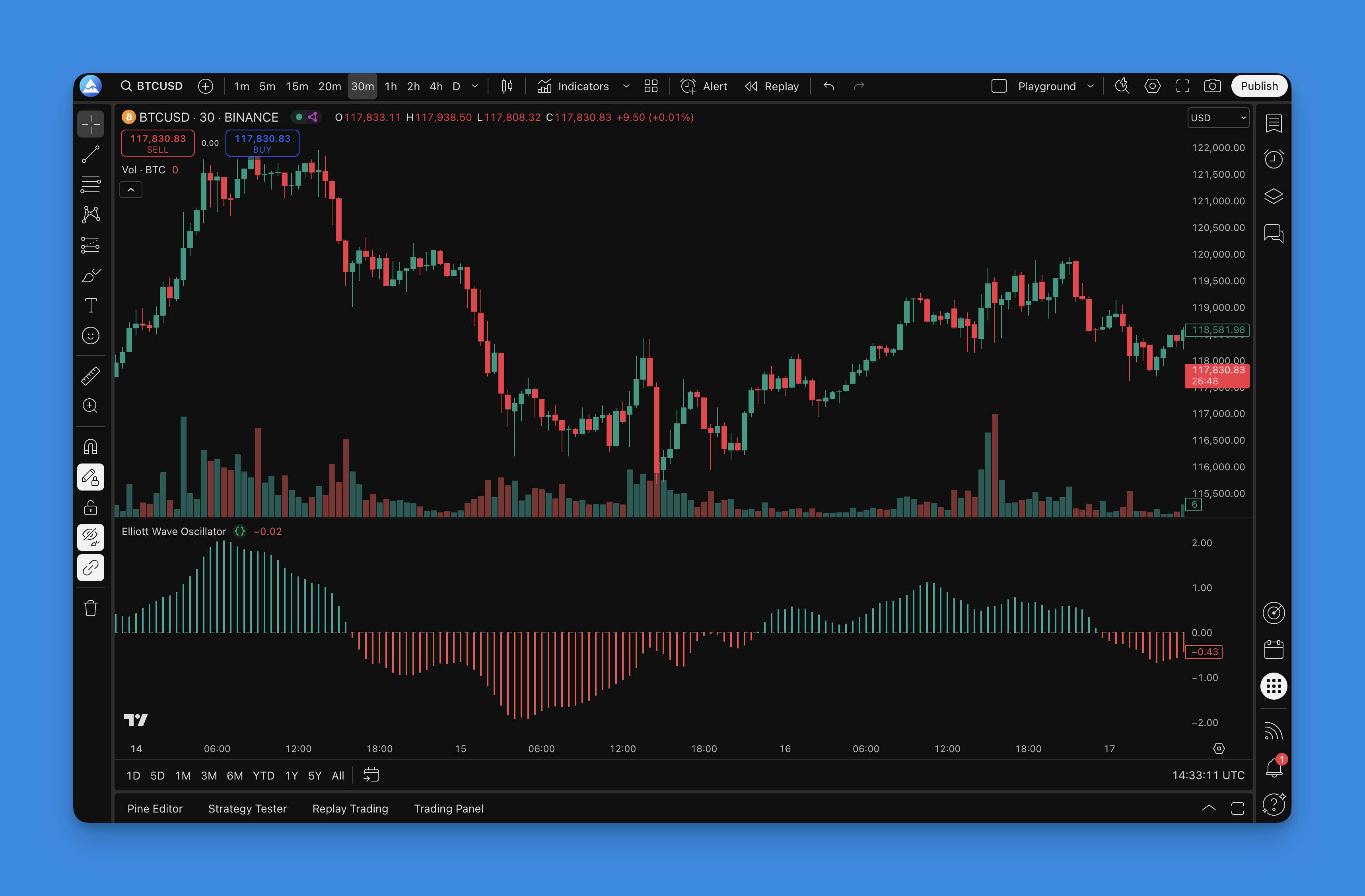Open the watchlist panel icon
The width and height of the screenshot is (1365, 896).
pos(1273,123)
